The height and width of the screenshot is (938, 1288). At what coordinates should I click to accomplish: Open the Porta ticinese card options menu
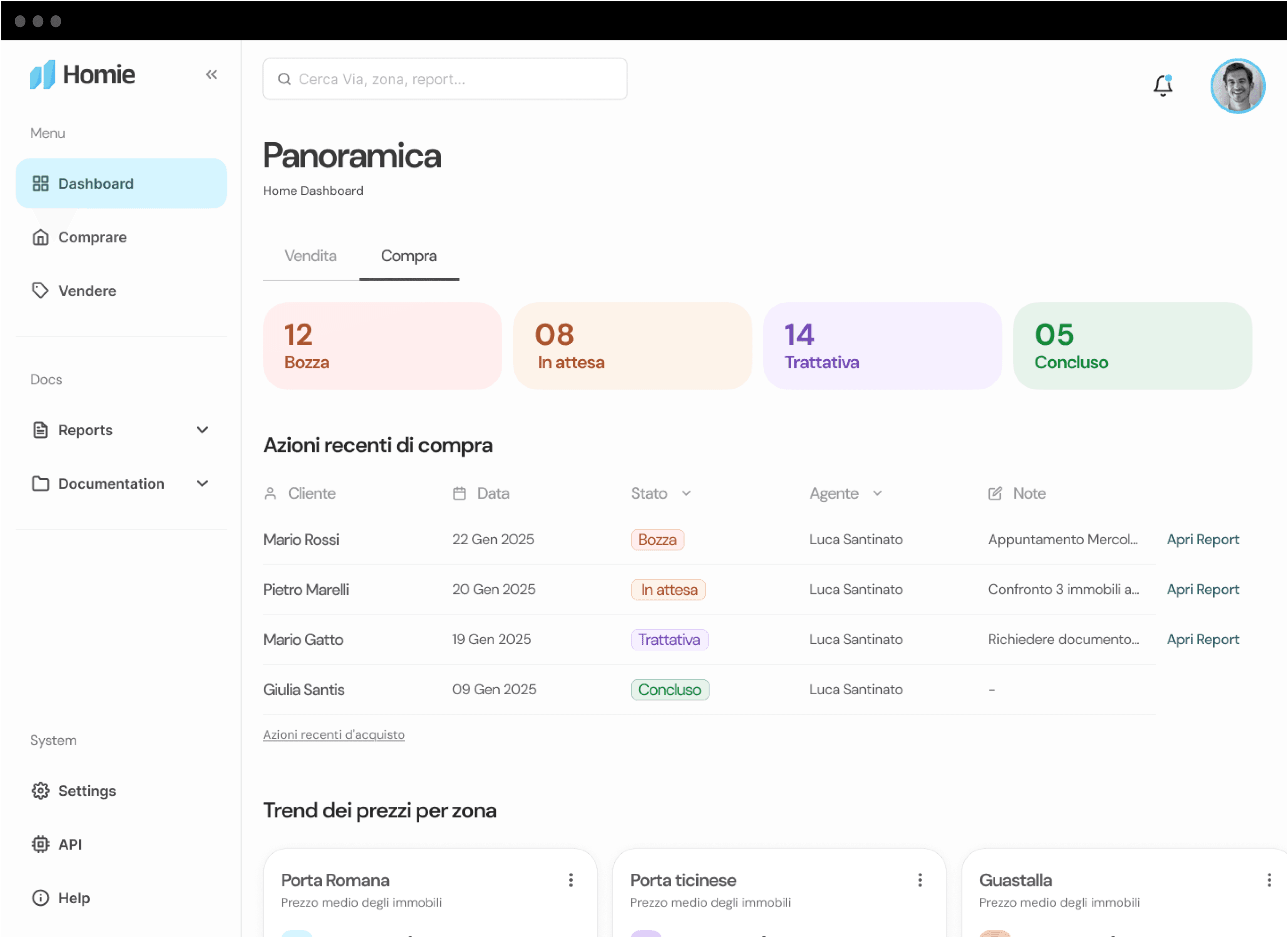click(920, 880)
